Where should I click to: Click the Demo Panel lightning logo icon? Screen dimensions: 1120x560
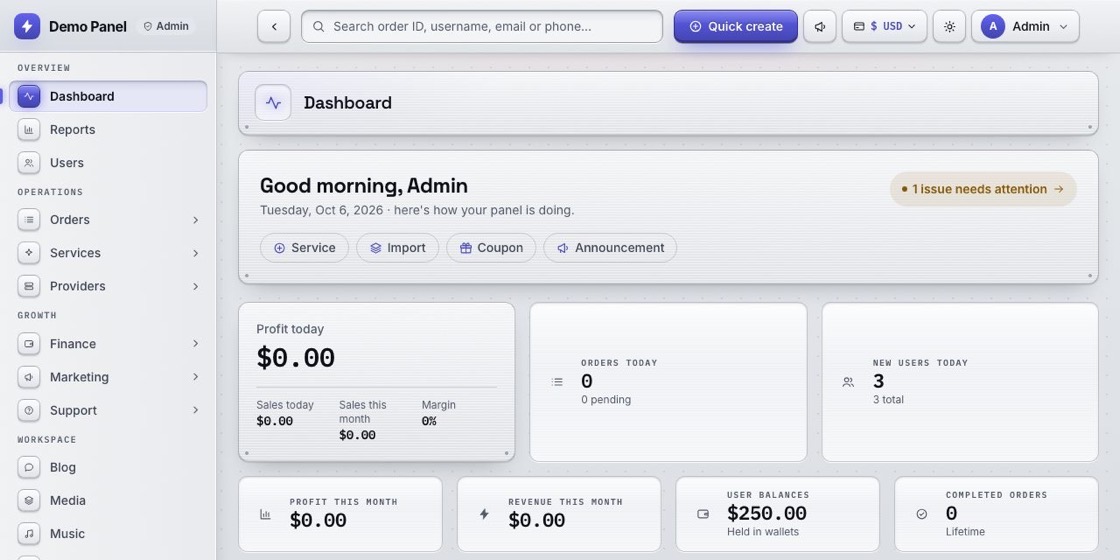(27, 26)
